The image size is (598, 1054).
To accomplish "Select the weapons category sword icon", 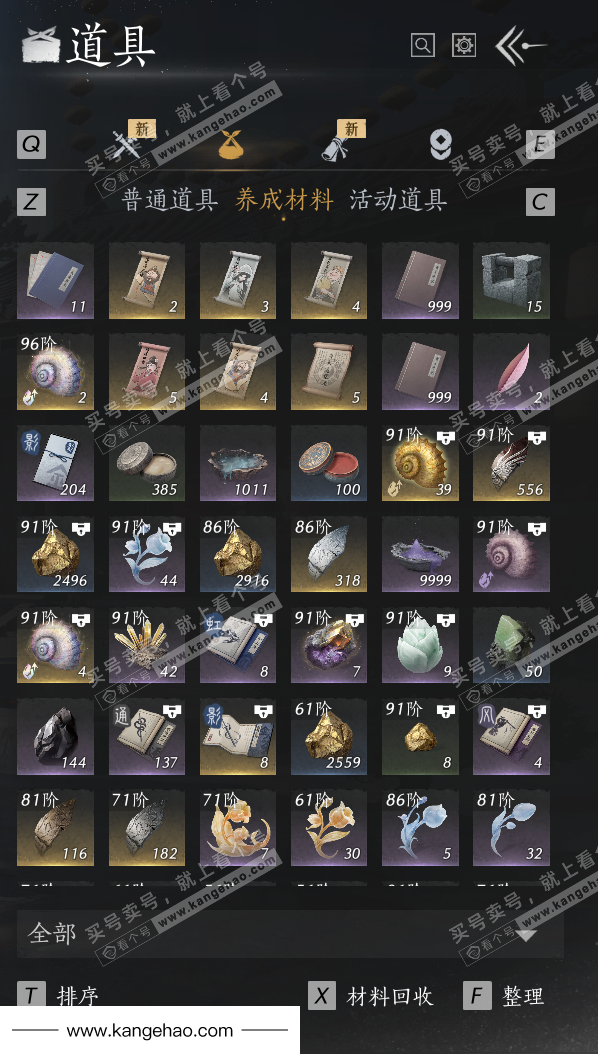I will tap(126, 145).
